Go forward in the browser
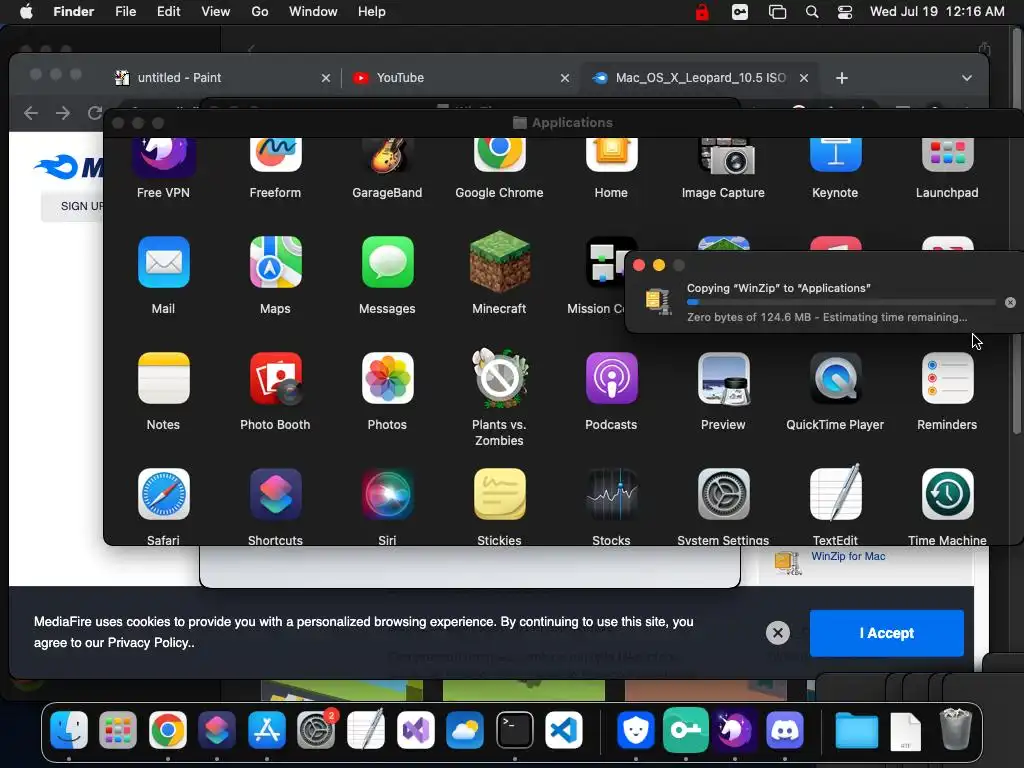Image resolution: width=1024 pixels, height=768 pixels. 63,113
